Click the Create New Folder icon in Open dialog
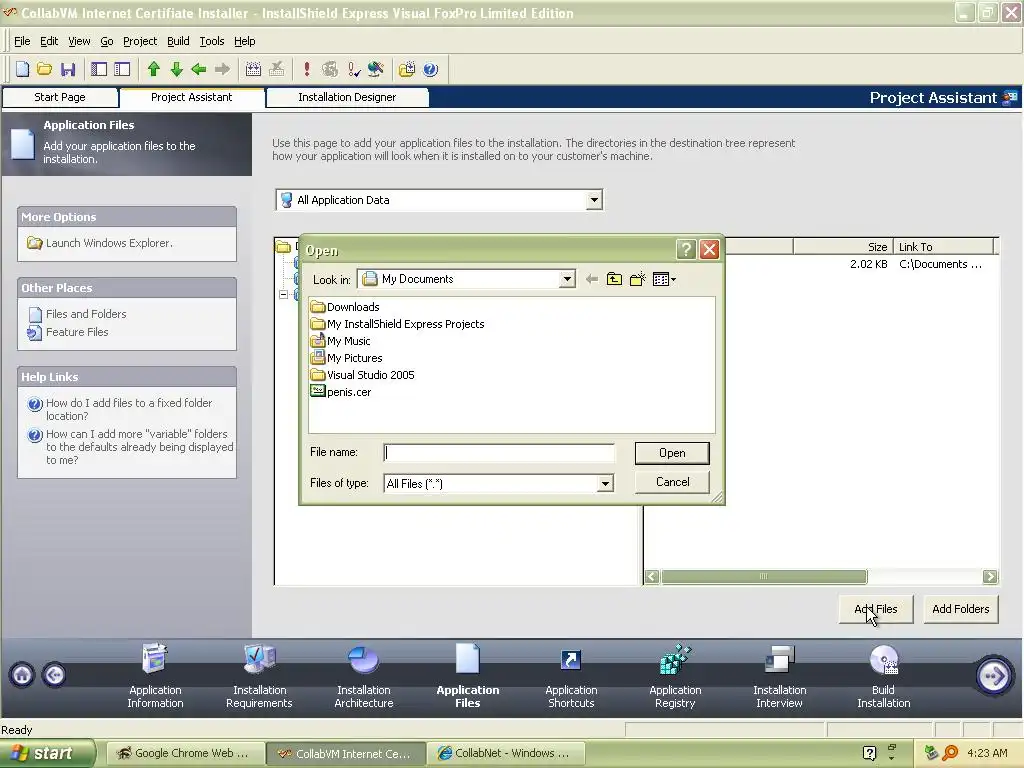1024x768 pixels. pyautogui.click(x=637, y=280)
